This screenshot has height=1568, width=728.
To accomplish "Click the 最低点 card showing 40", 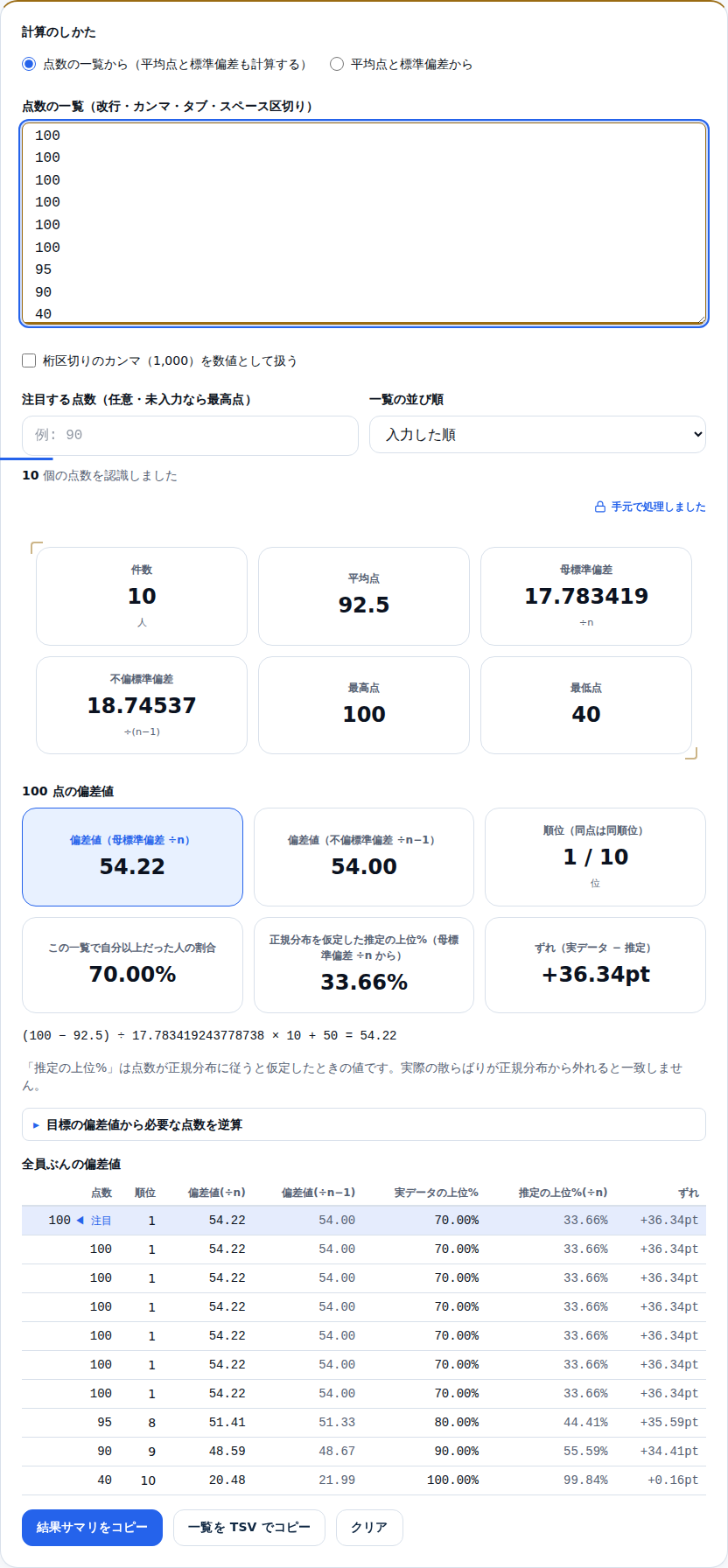I will pyautogui.click(x=586, y=705).
